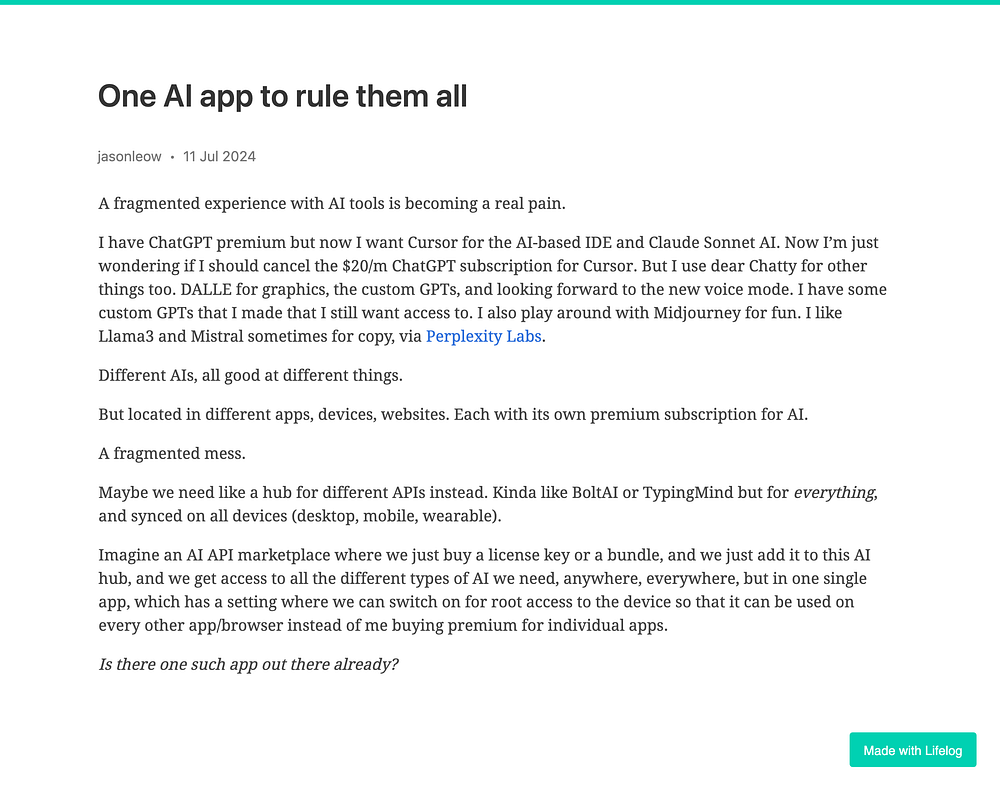
Task: Click the post date 11 Jul 2024
Action: (x=219, y=156)
